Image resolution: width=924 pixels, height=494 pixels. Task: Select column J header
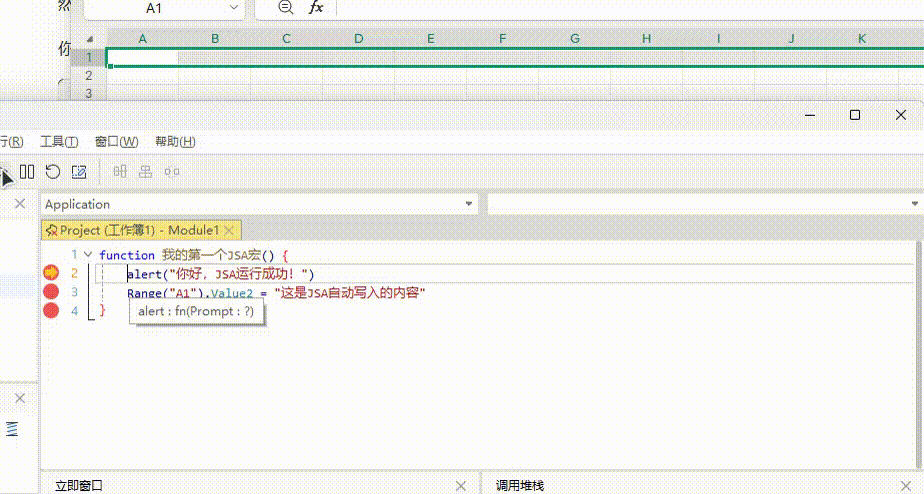(x=791, y=38)
